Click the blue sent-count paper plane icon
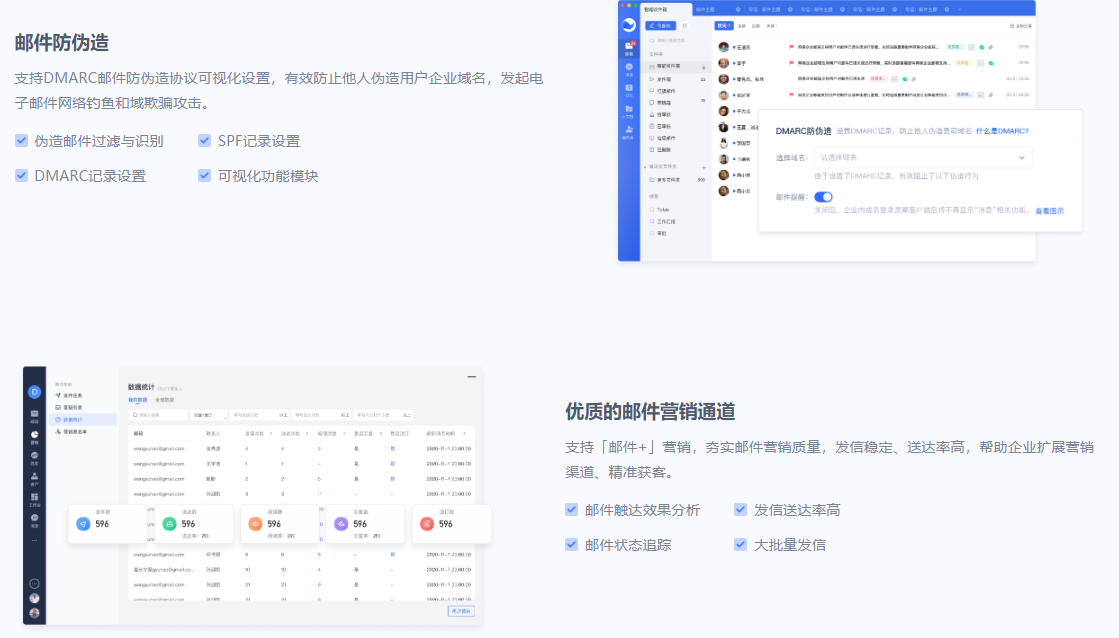1119x638 pixels. 82,524
